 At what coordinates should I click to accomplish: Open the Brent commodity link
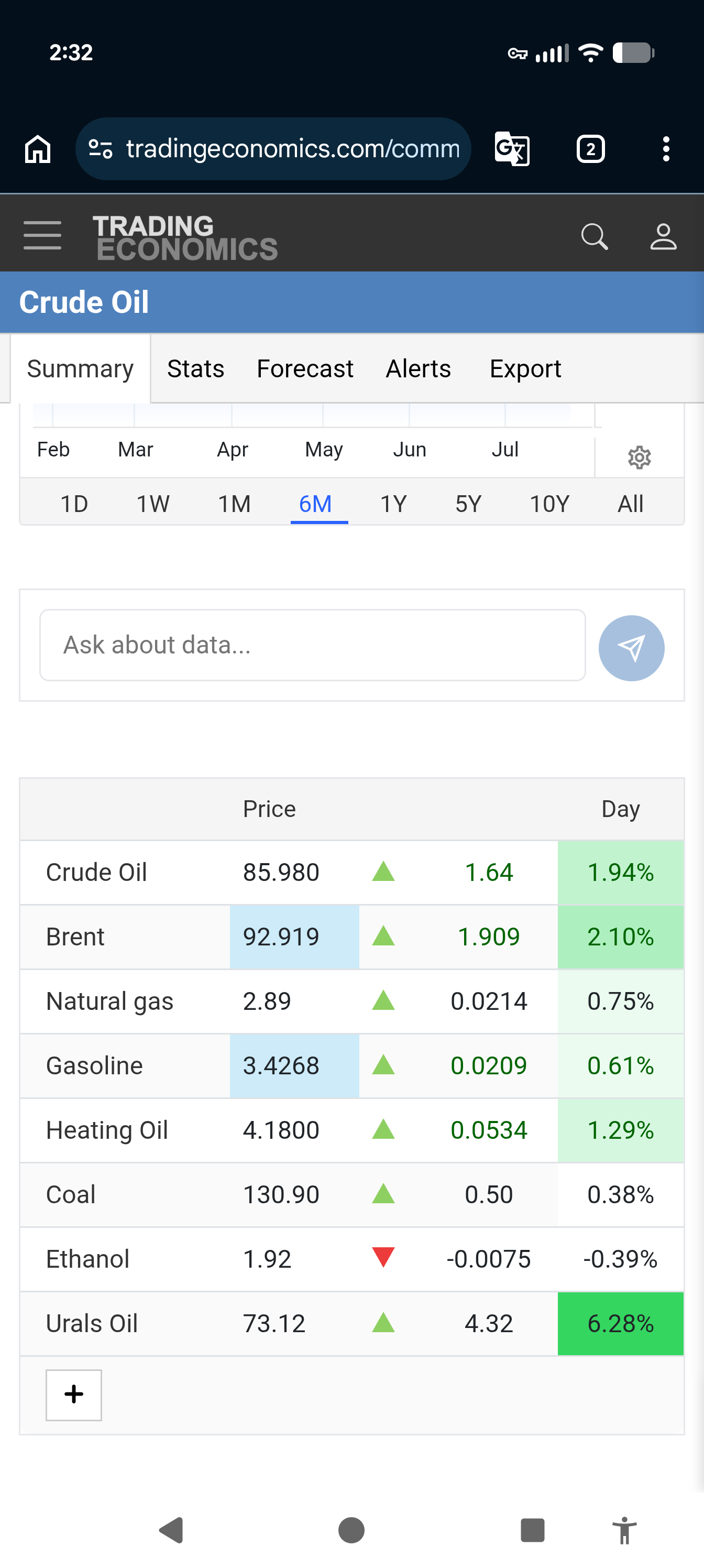click(x=75, y=937)
